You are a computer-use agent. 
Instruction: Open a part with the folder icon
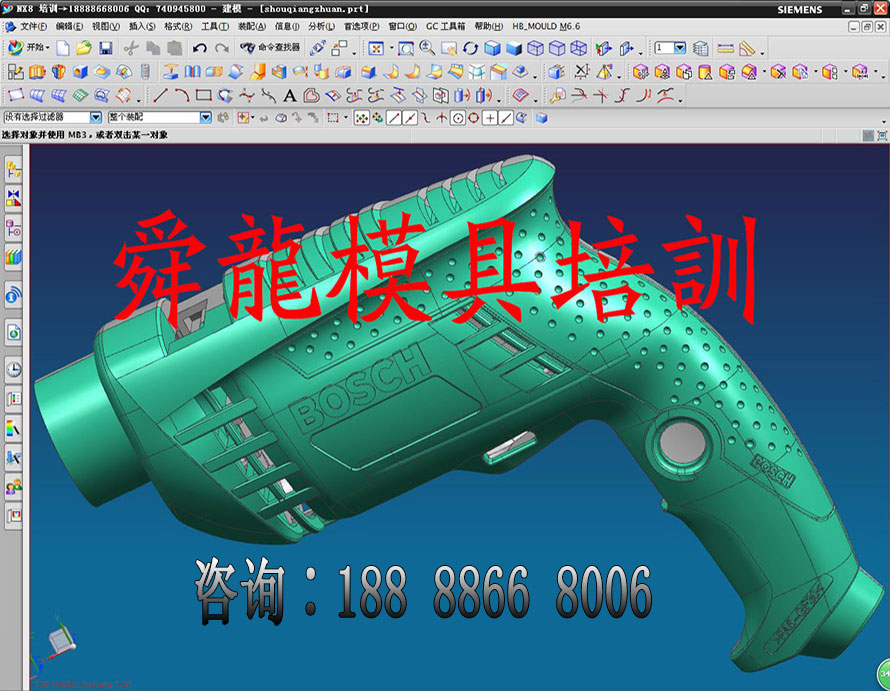pyautogui.click(x=84, y=48)
